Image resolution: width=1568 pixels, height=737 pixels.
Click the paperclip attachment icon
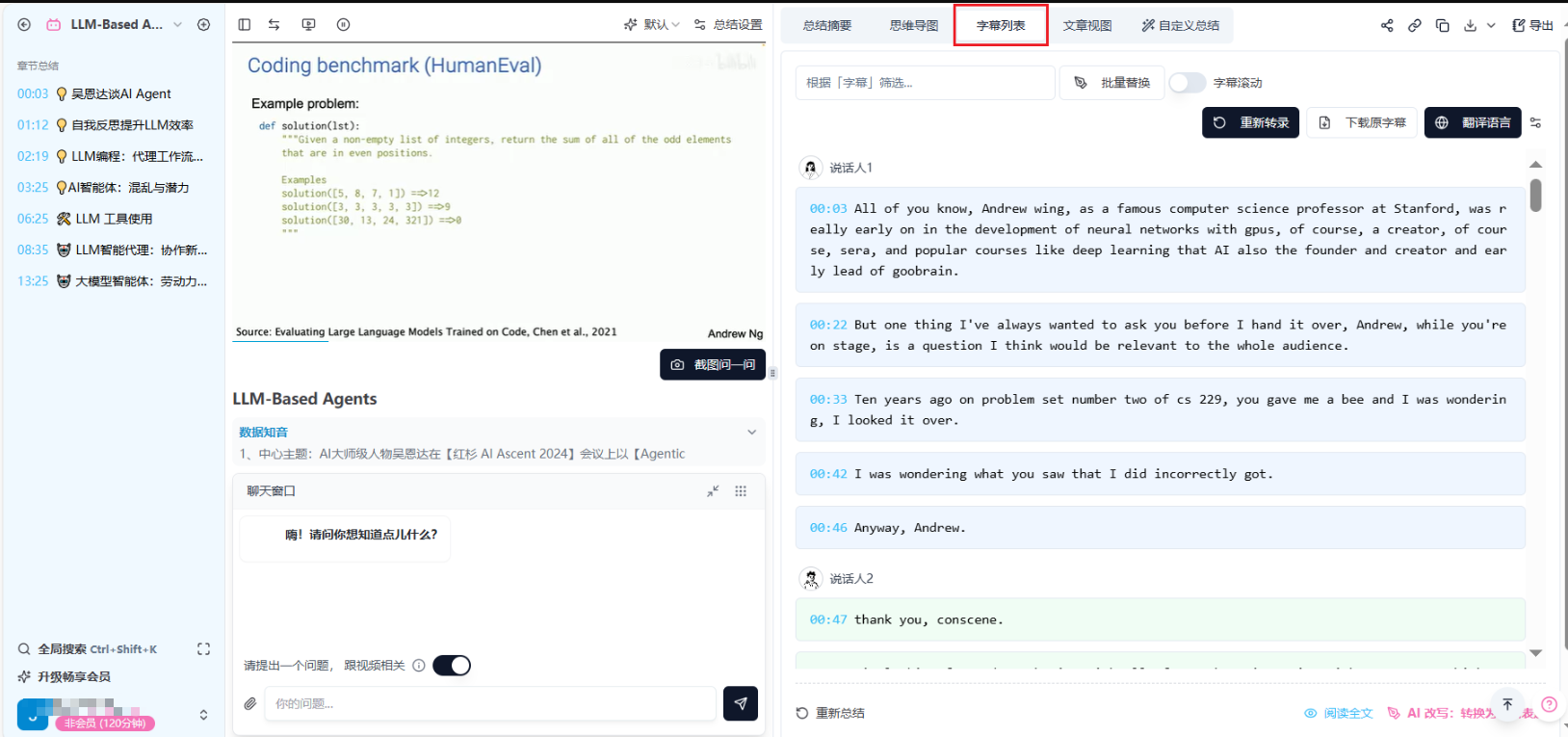250,704
